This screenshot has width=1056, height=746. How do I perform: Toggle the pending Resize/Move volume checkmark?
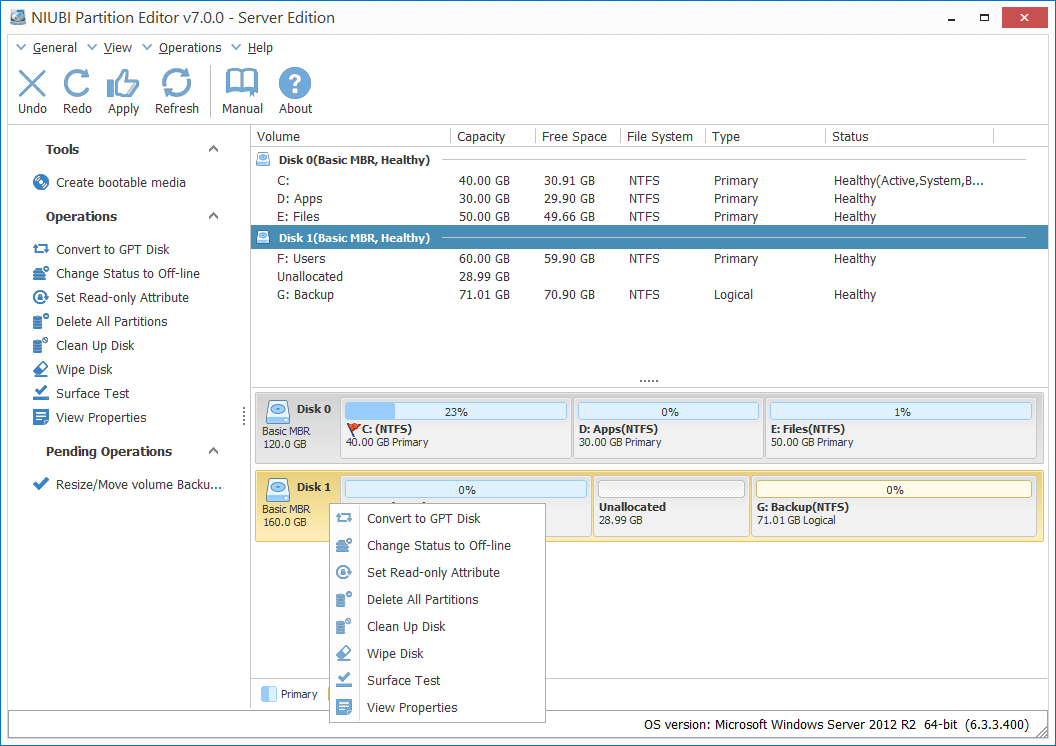coord(41,484)
